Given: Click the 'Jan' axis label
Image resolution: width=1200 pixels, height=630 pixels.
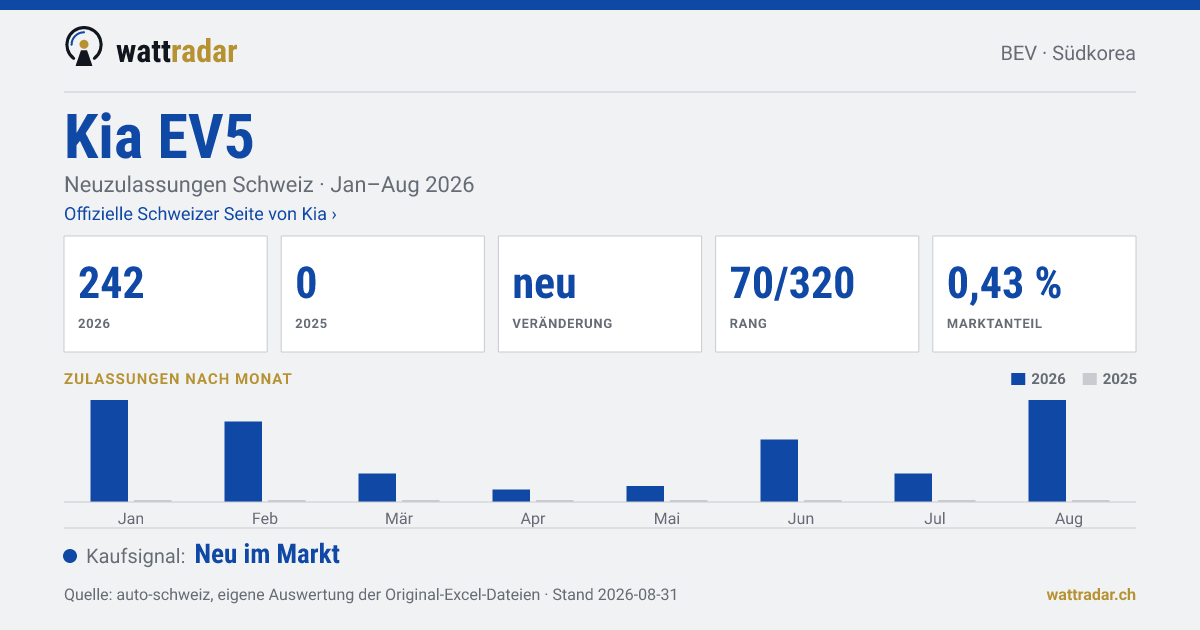Looking at the screenshot, I should [x=131, y=518].
